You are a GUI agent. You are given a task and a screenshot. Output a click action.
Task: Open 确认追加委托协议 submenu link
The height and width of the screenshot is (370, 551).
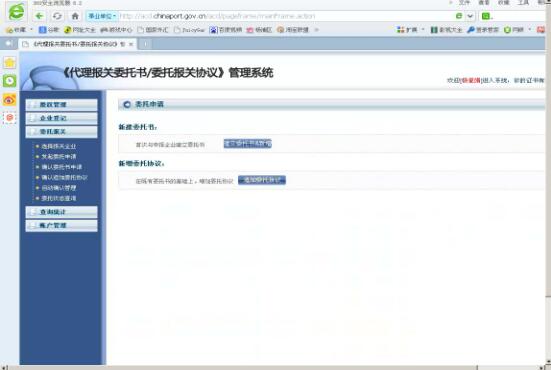tap(65, 177)
